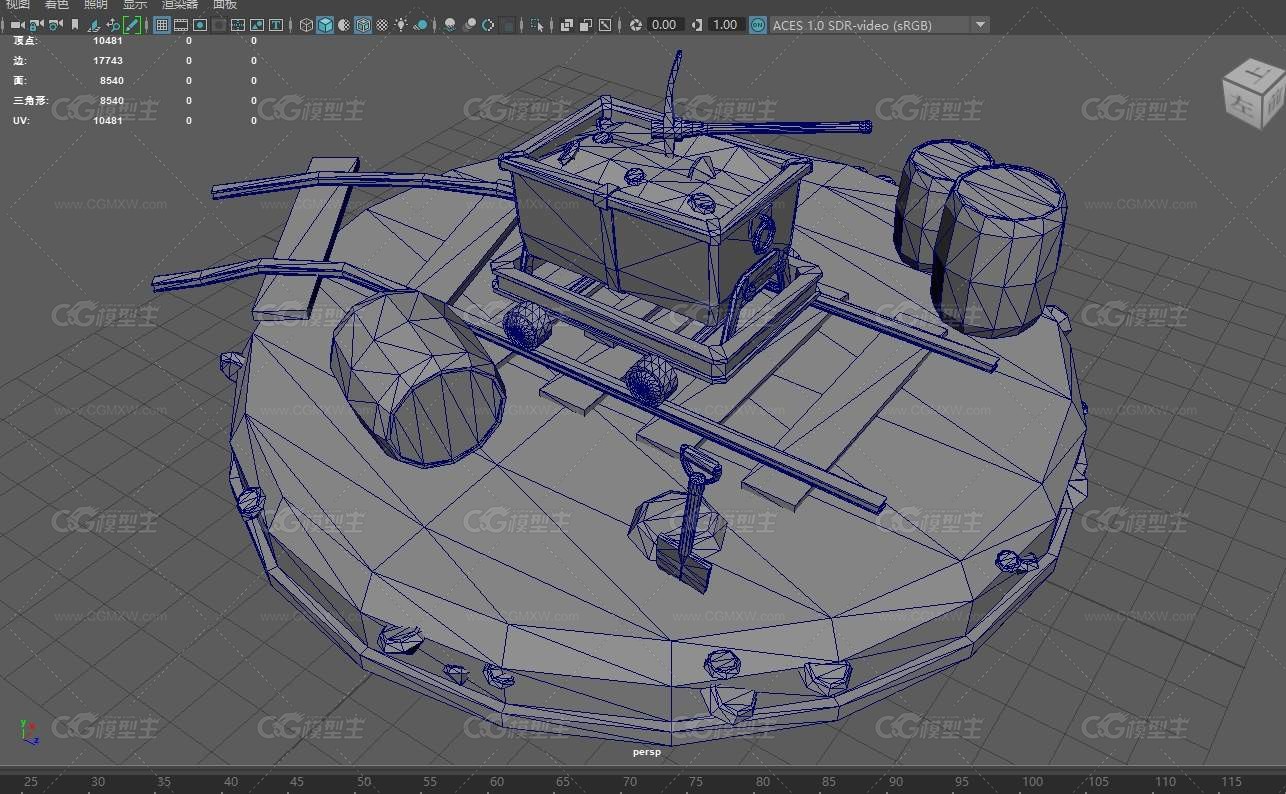This screenshot has width=1286, height=794.
Task: Click the Motion Blur icon
Action: click(469, 25)
